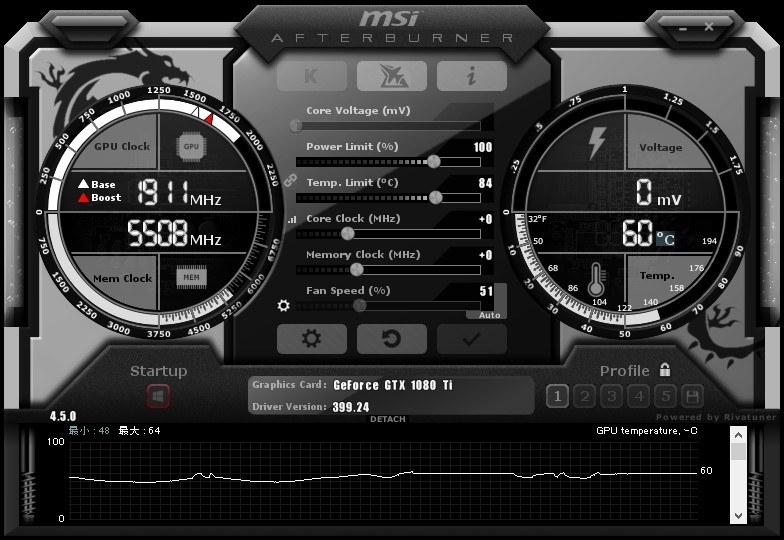Select profile slot 2

point(584,396)
